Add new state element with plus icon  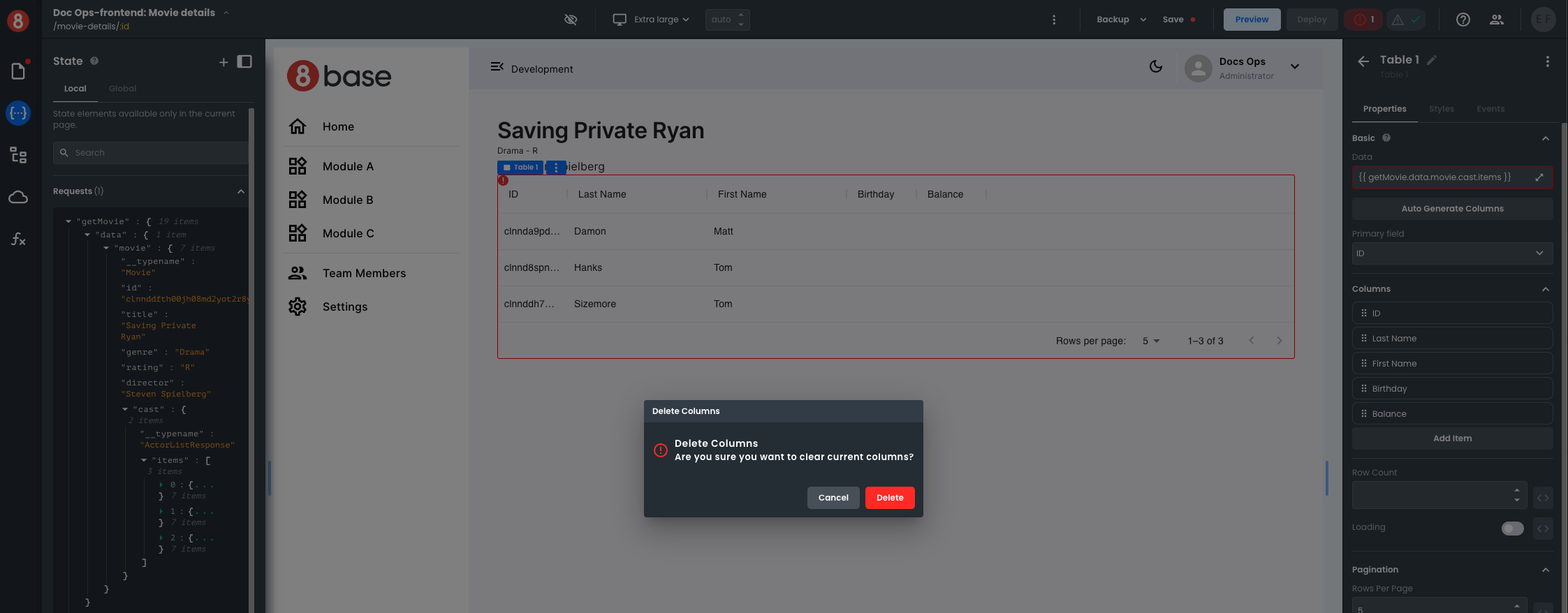[x=224, y=62]
